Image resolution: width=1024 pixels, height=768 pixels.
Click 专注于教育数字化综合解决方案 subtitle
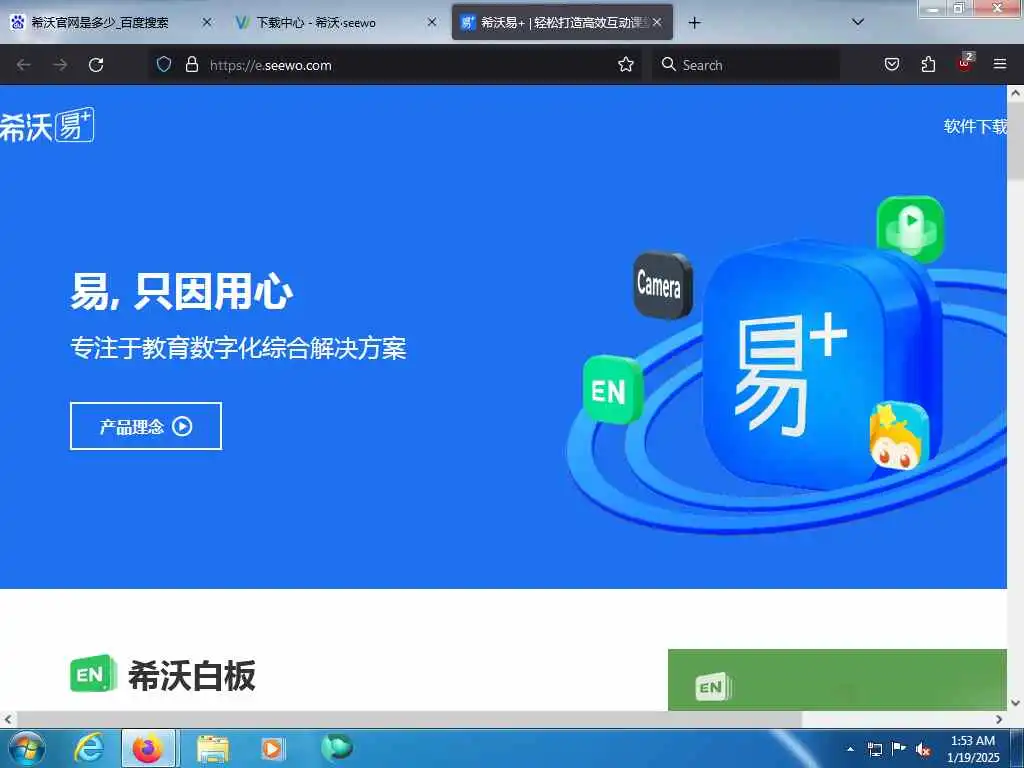point(238,347)
